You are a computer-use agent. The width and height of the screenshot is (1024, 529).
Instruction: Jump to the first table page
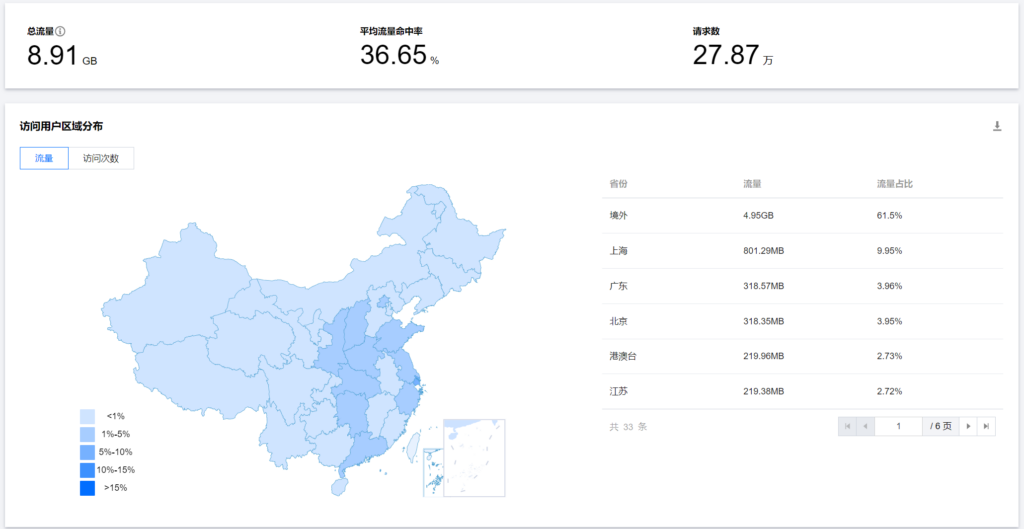click(x=848, y=426)
